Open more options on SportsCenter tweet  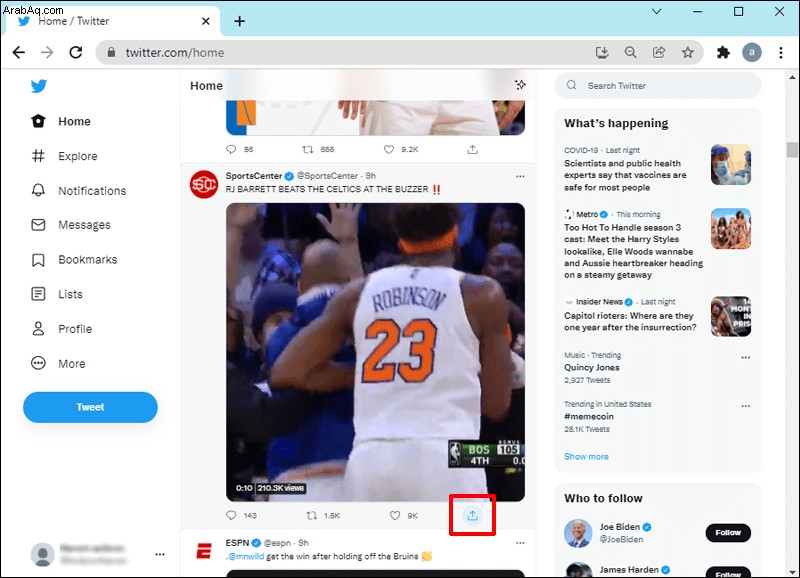pyautogui.click(x=520, y=176)
